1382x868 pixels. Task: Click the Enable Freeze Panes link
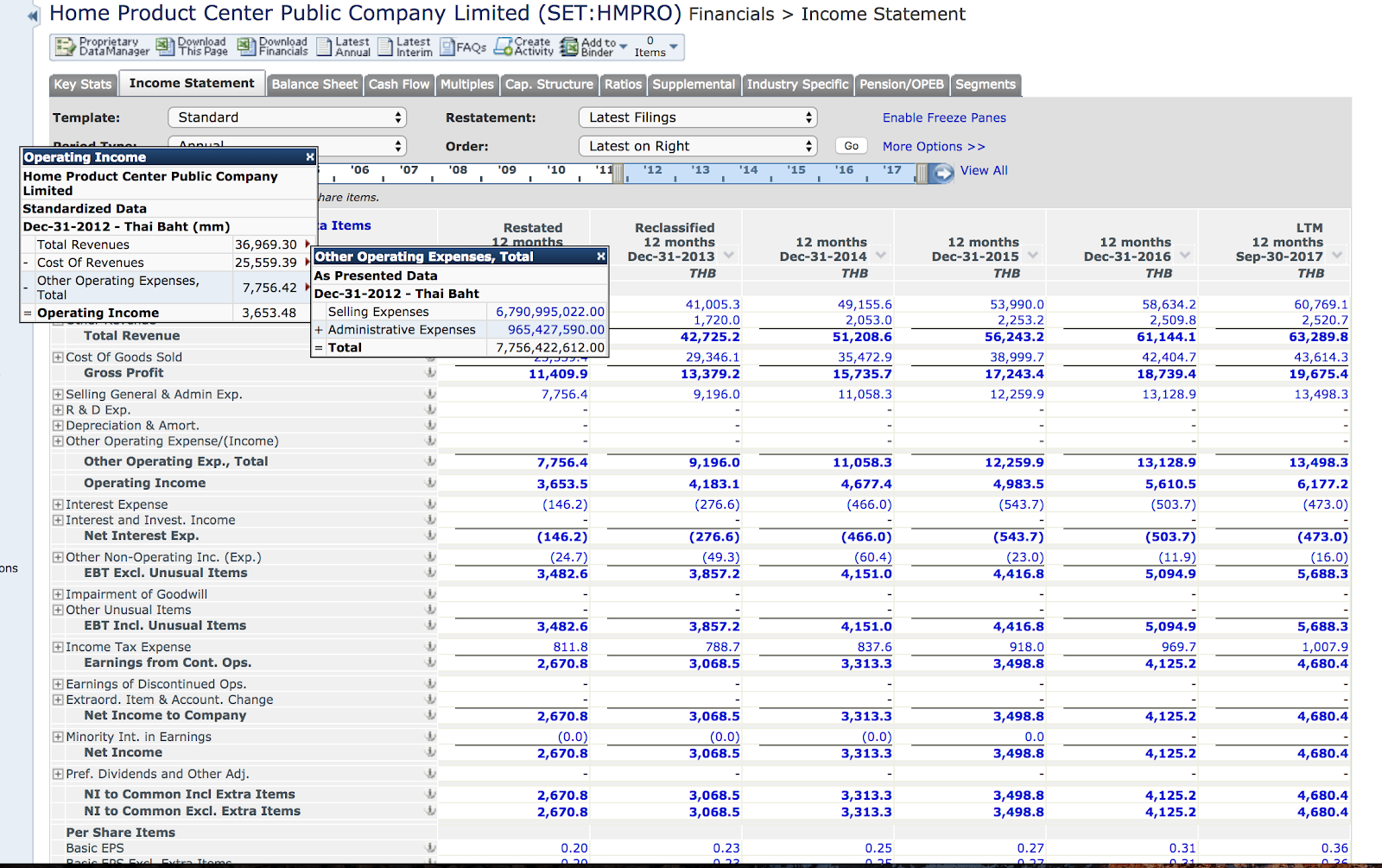point(944,117)
